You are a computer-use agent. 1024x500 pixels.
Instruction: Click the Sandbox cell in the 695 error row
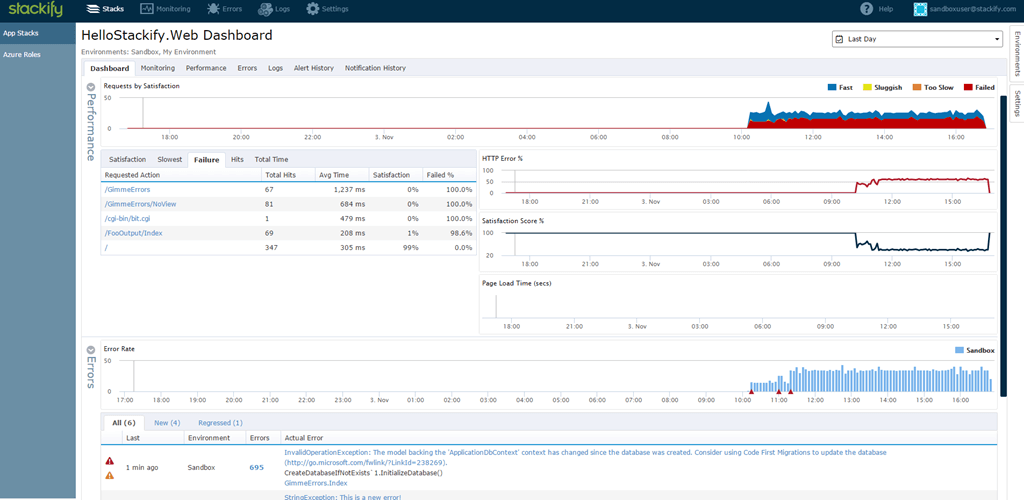pyautogui.click(x=200, y=468)
